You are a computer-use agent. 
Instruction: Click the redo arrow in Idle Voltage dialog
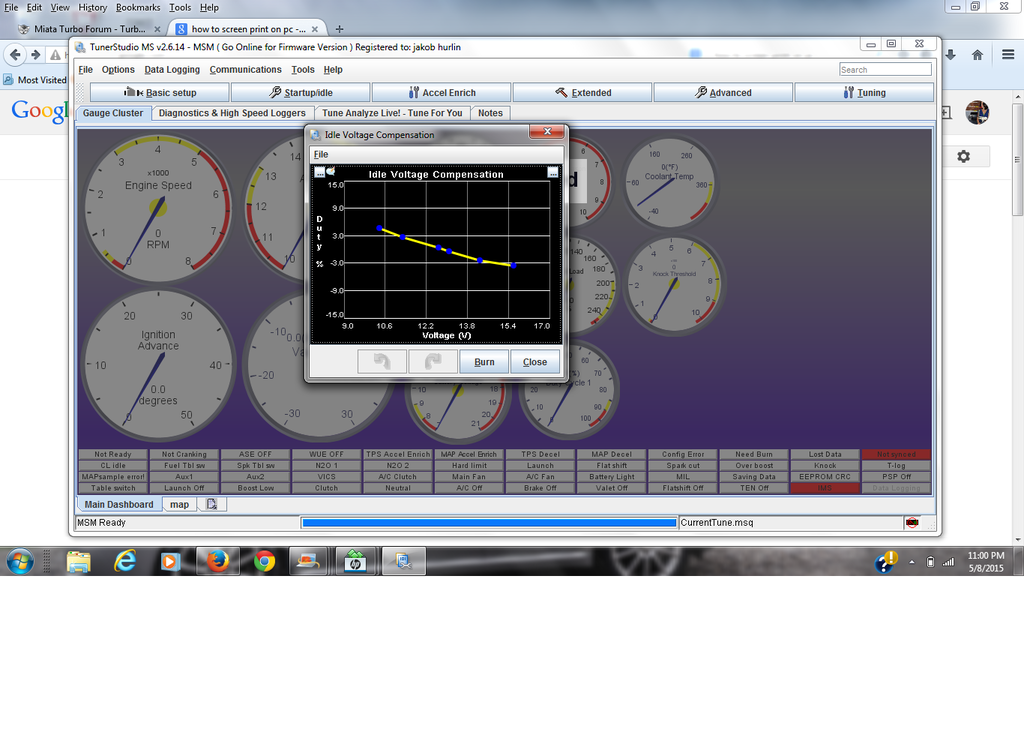(x=433, y=361)
